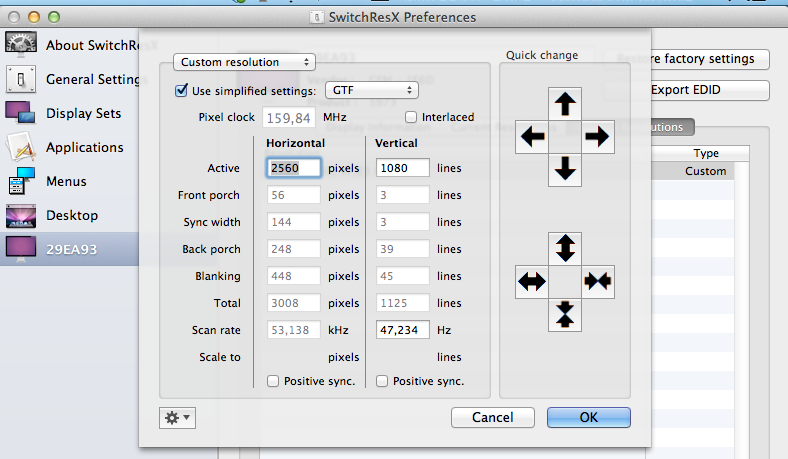Viewport: 788px width, 459px height.
Task: Click the horizontal stretch arrow button
Action: click(x=532, y=282)
